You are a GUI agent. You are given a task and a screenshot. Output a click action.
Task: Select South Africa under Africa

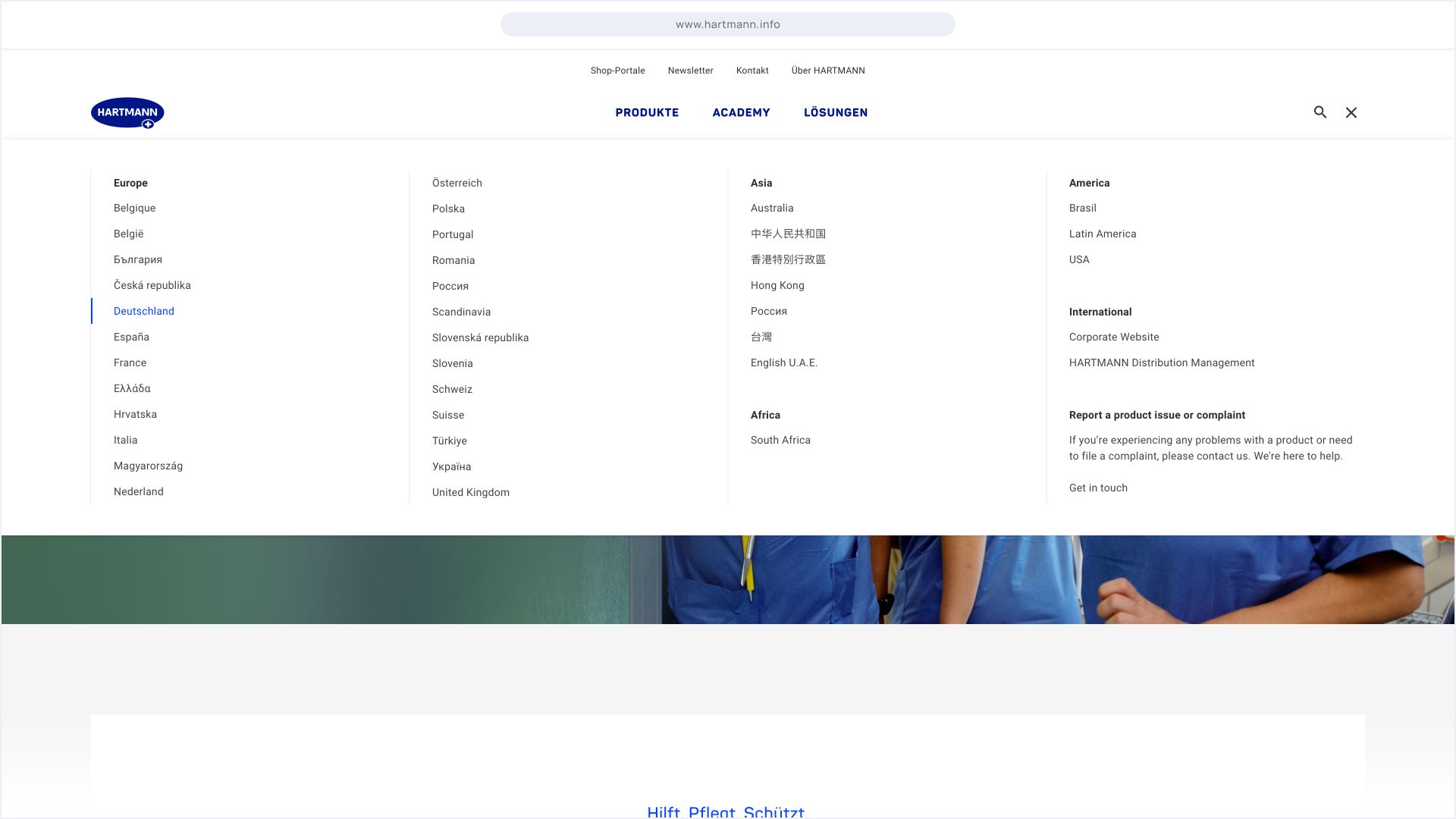(x=780, y=440)
